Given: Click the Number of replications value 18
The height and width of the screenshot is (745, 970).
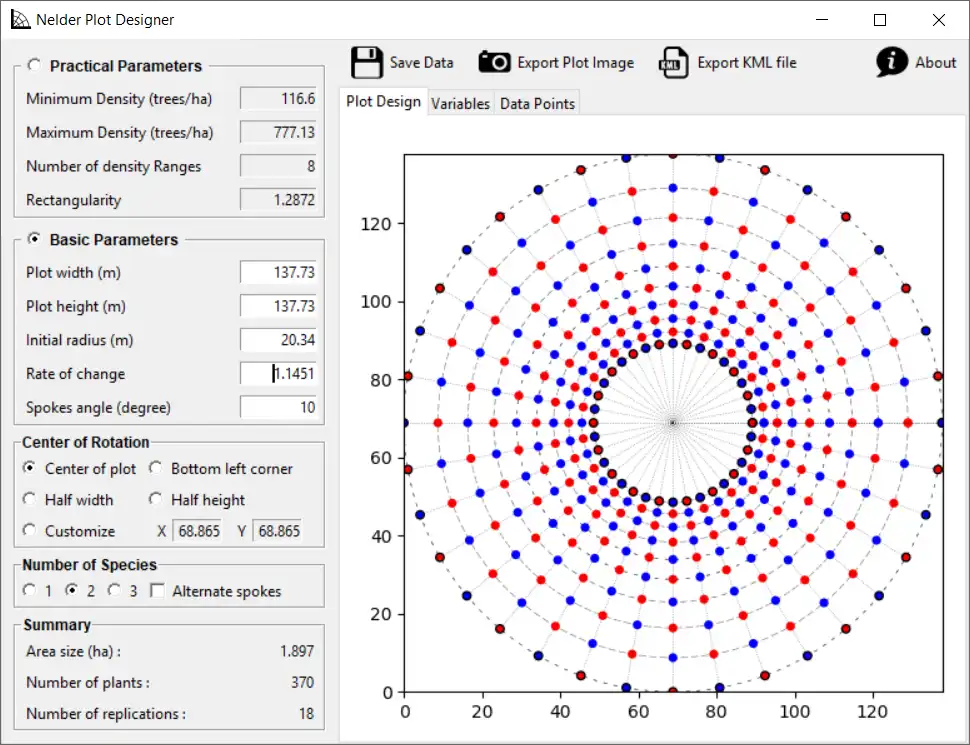Looking at the screenshot, I should point(307,713).
